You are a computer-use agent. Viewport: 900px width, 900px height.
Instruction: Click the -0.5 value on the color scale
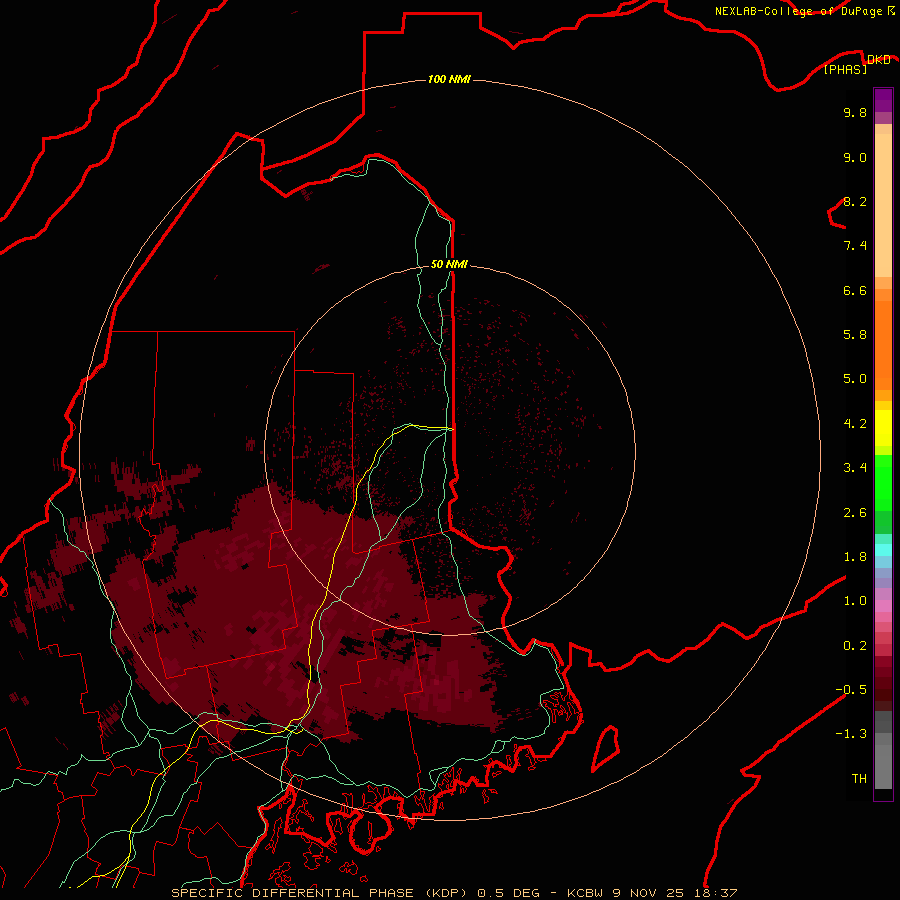pos(851,690)
